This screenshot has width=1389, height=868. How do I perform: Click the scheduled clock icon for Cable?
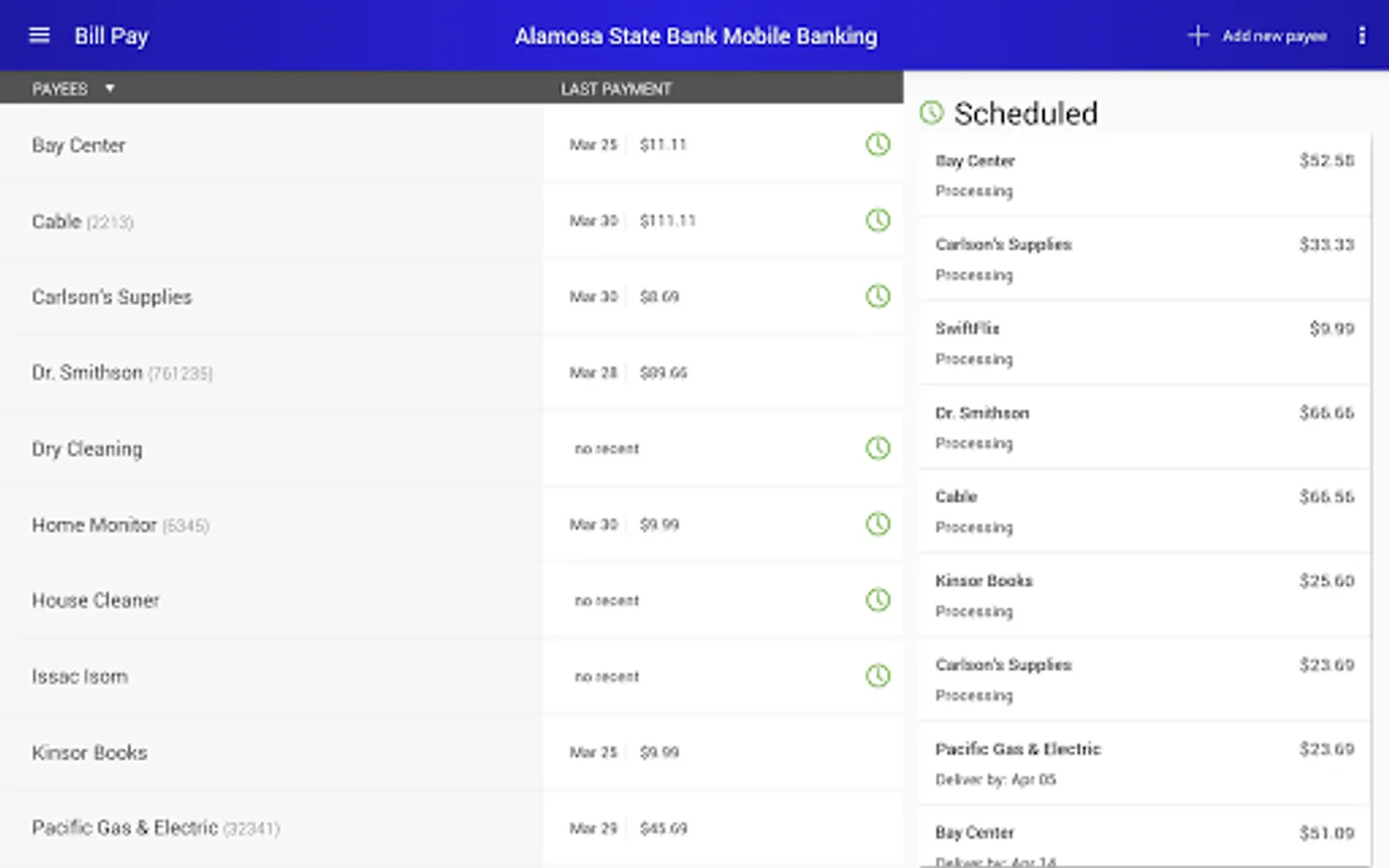click(x=878, y=221)
